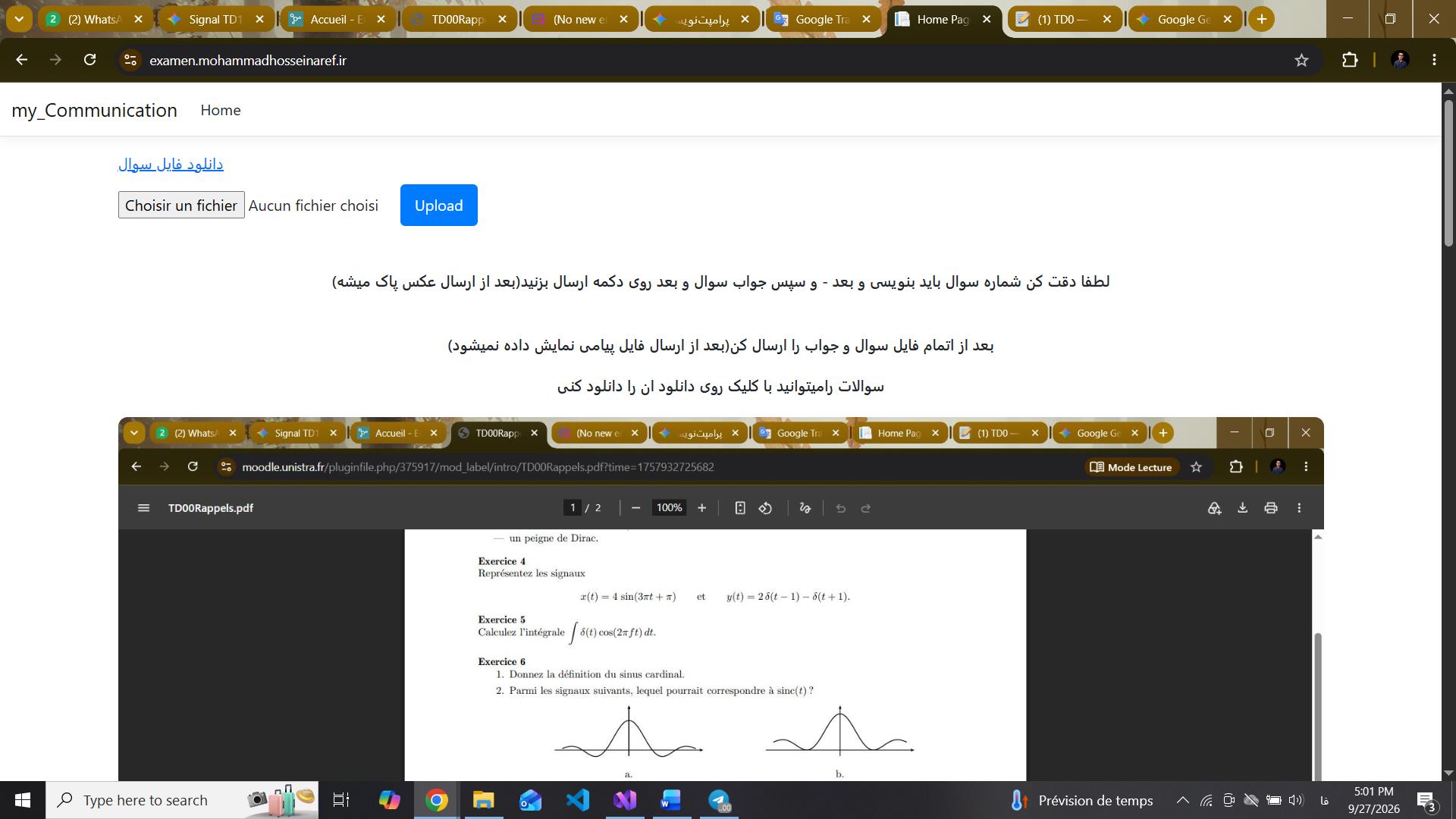This screenshot has height=819, width=1456.
Task: Open the Windows Start menu
Action: [x=23, y=800]
